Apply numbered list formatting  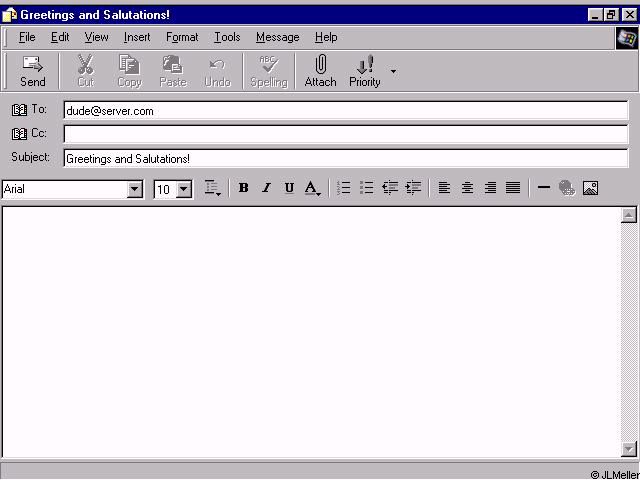coord(344,188)
